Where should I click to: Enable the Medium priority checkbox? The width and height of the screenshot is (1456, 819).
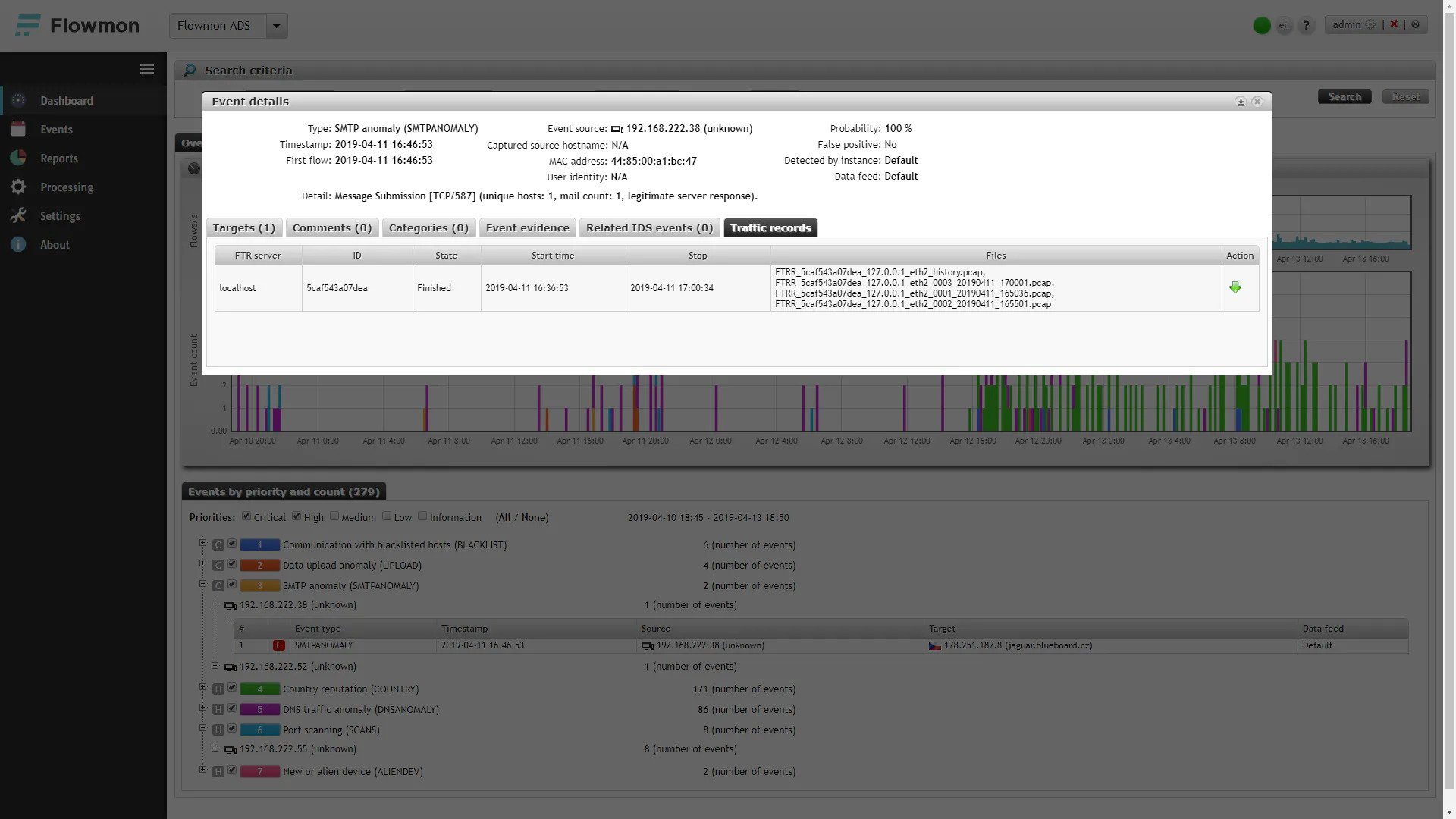334,516
